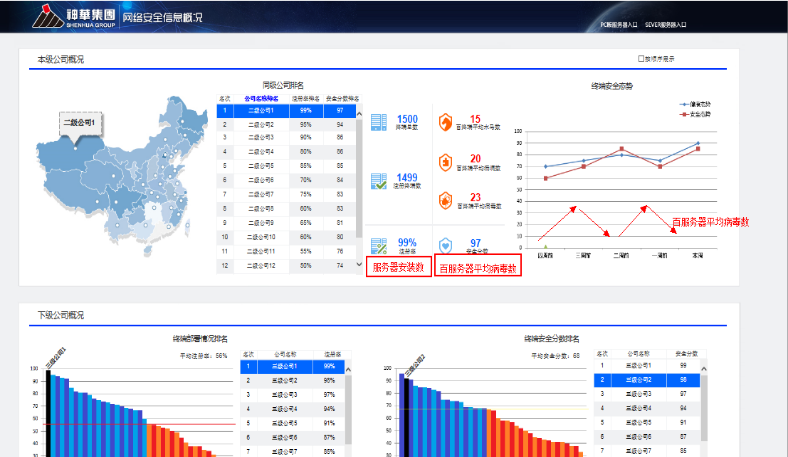This screenshot has width=788, height=457.
Task: Click the 本级公司概况 section title
Action: (60, 59)
